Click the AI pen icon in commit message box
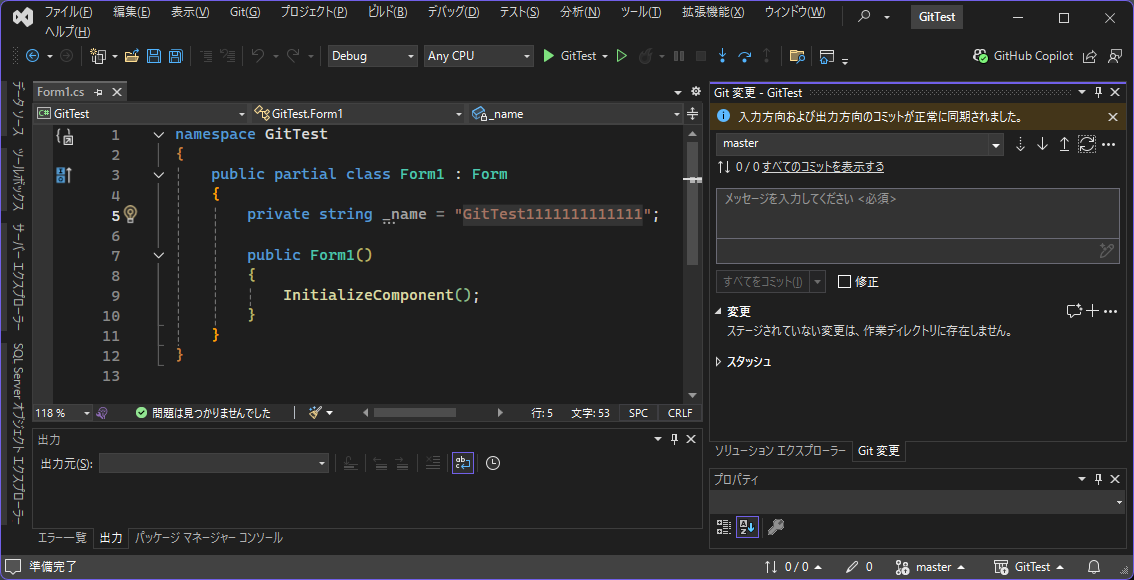1134x580 pixels. 1106,251
